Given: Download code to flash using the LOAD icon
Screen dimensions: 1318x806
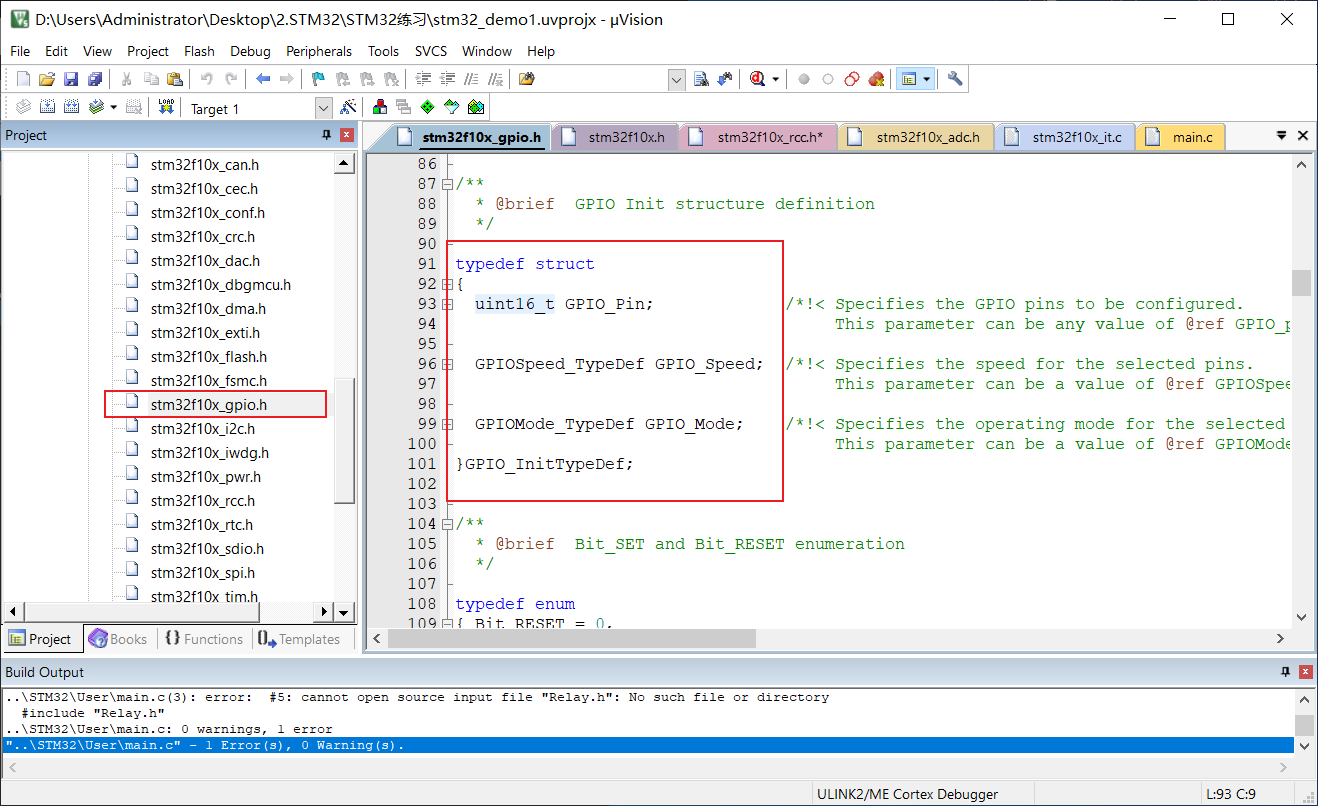Looking at the screenshot, I should coord(166,107).
